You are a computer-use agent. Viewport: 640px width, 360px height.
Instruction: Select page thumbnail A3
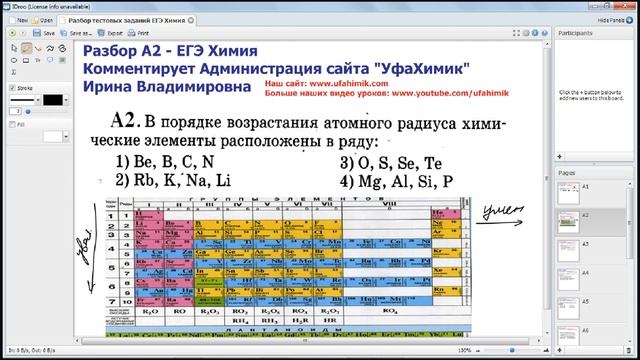tap(568, 251)
